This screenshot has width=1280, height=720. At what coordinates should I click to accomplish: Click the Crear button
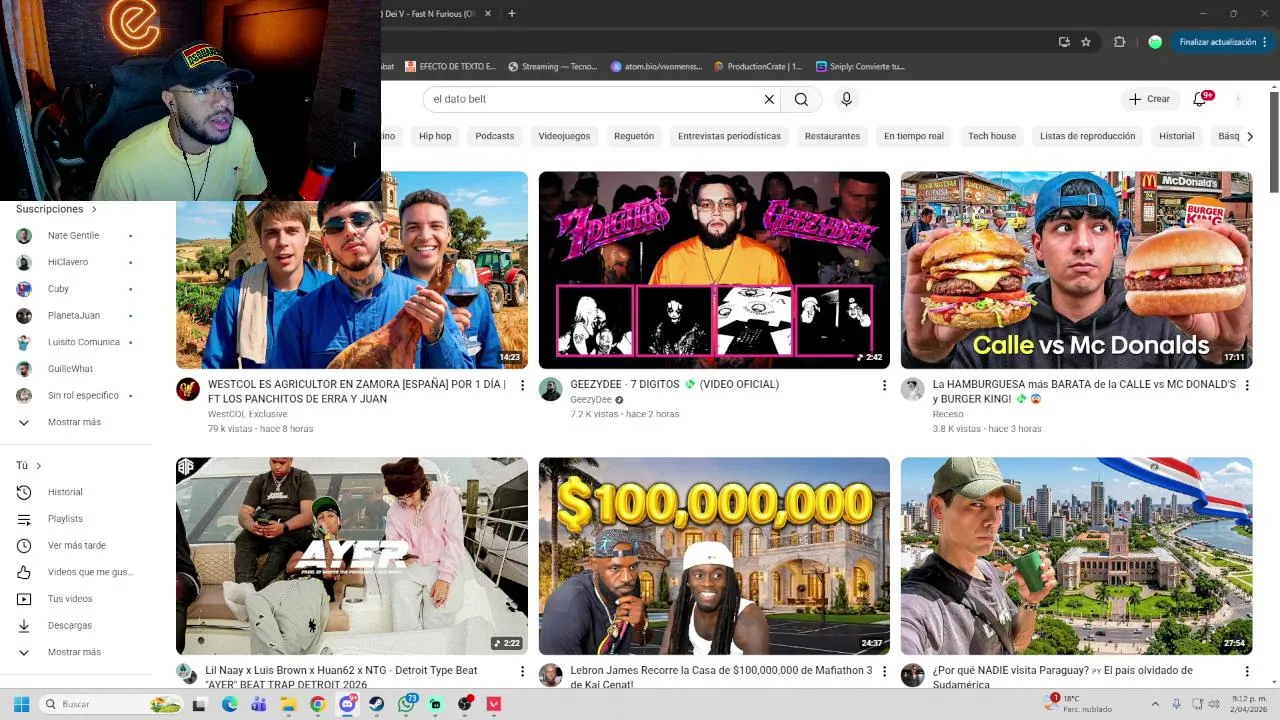click(x=1149, y=99)
